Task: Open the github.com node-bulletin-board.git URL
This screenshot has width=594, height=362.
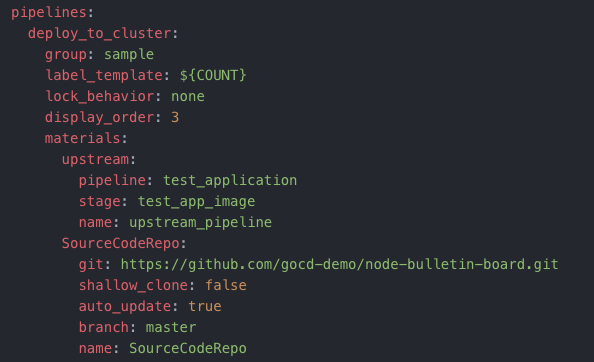Action: click(x=340, y=264)
